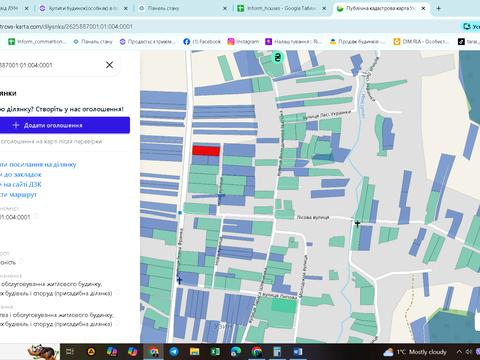480x360 pixels.
Task: Open the 'посилання на ділянку' link
Action: pyautogui.click(x=38, y=164)
